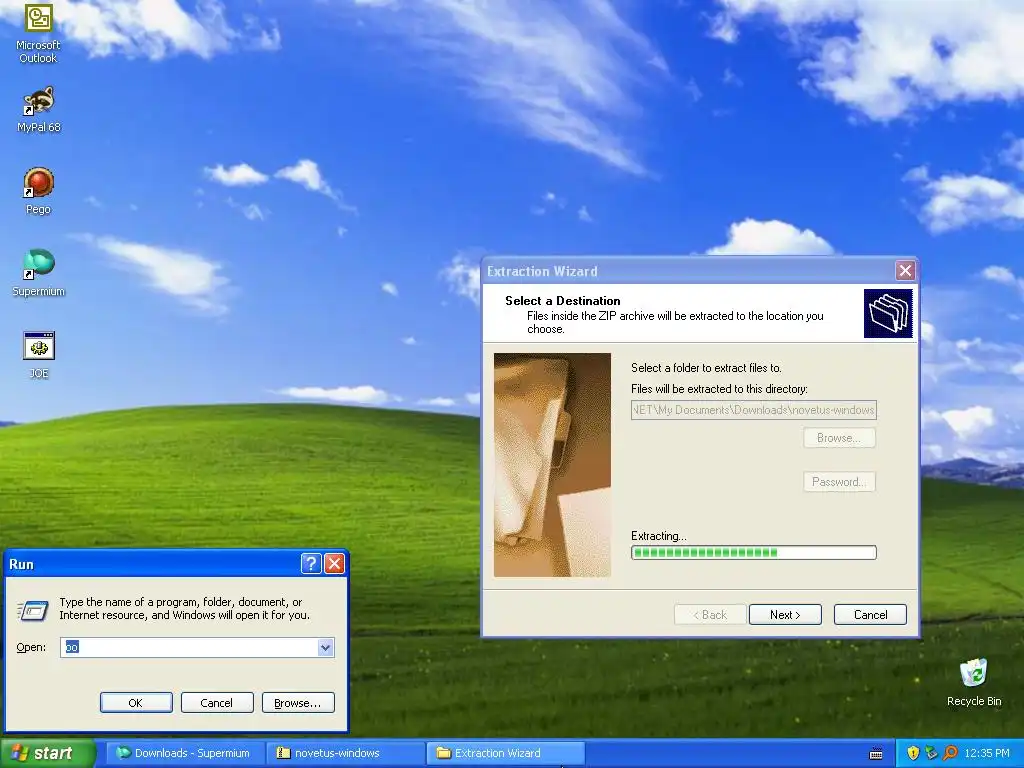Click the on-screen keyboard taskbar icon
Screen dimensions: 1024x768
[x=876, y=754]
